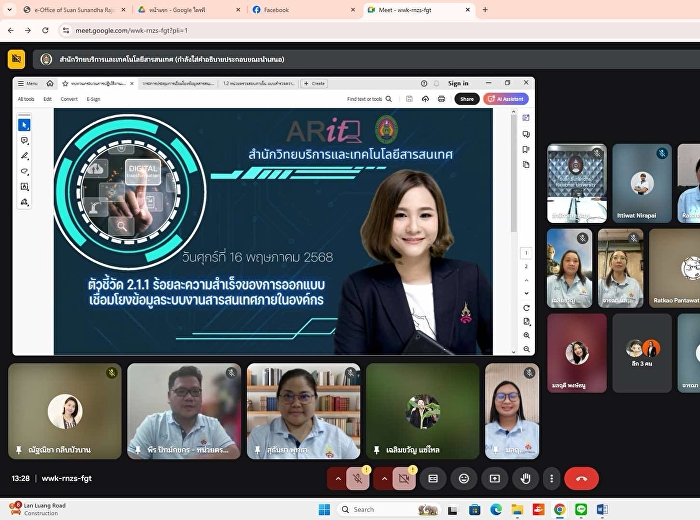Open the 3 more participants tile
The height and width of the screenshot is (520, 700).
[x=642, y=353]
